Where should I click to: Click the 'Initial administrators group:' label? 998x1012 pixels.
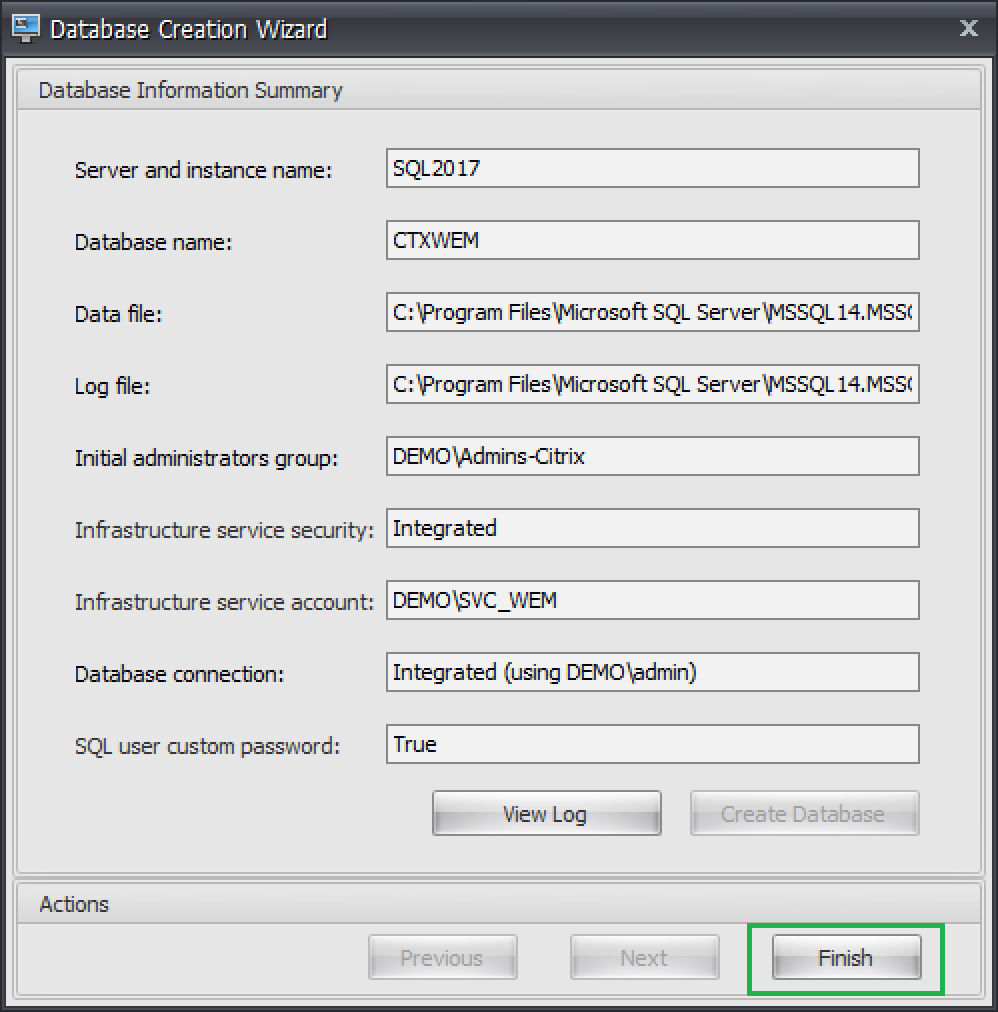point(207,458)
